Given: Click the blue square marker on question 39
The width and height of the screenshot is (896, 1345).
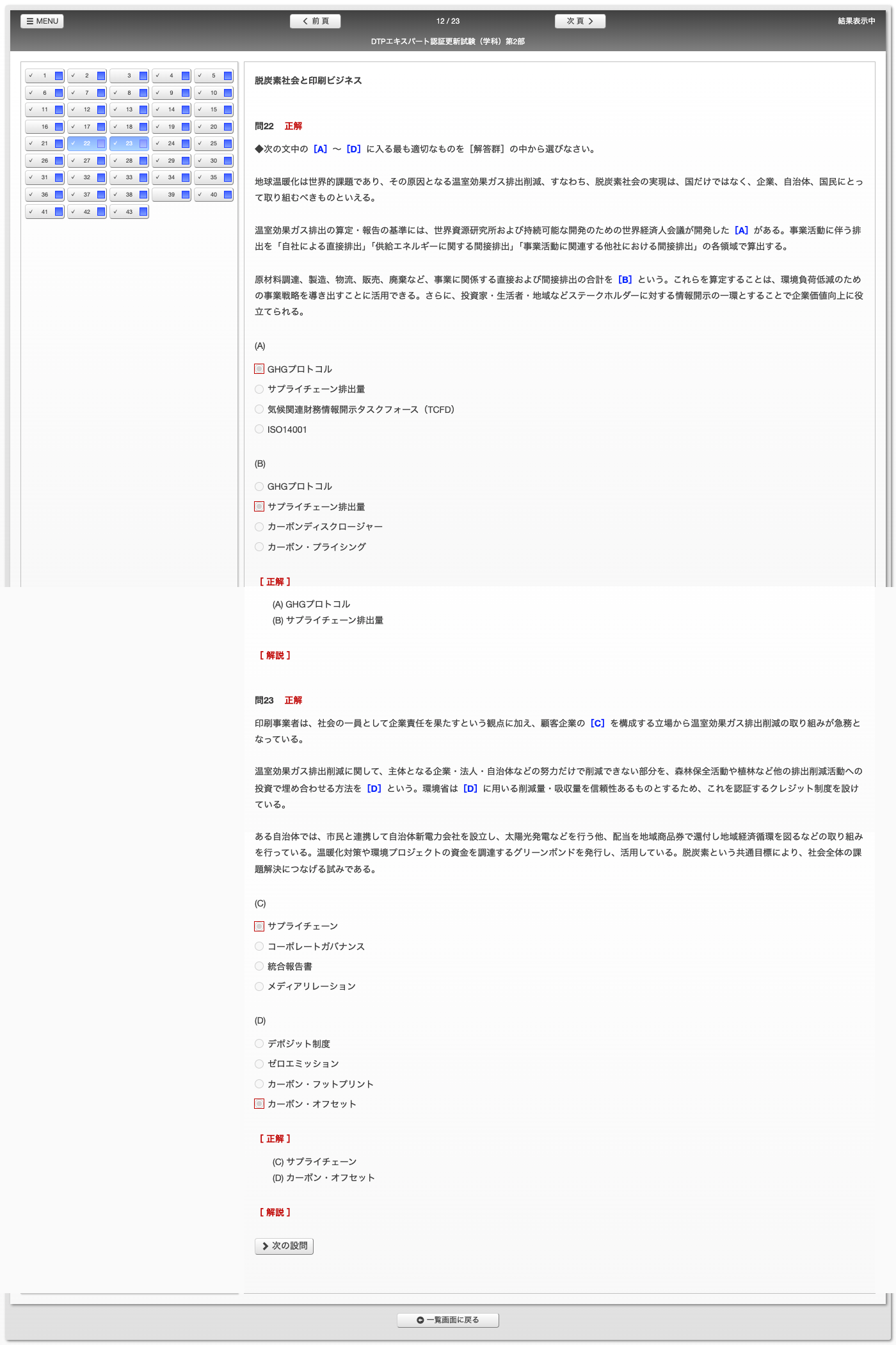Looking at the screenshot, I should point(186,195).
